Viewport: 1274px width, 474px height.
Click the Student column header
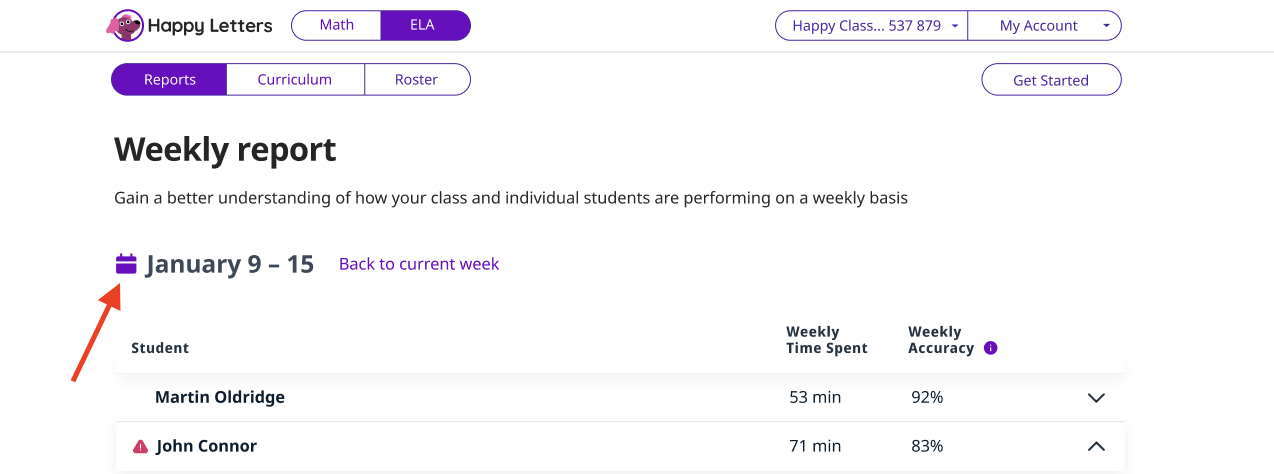pos(160,348)
